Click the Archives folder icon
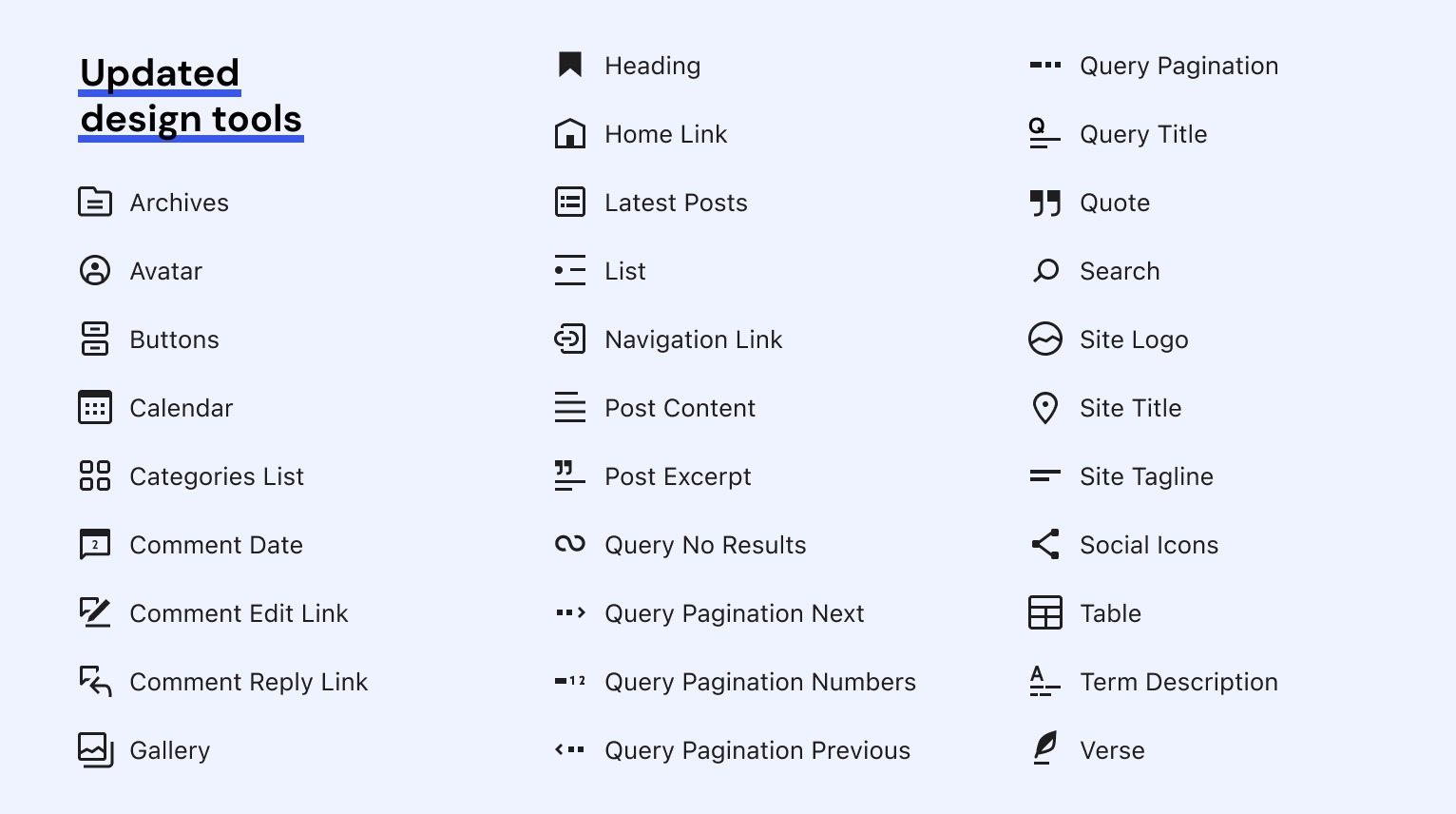The height and width of the screenshot is (814, 1456). coord(95,203)
